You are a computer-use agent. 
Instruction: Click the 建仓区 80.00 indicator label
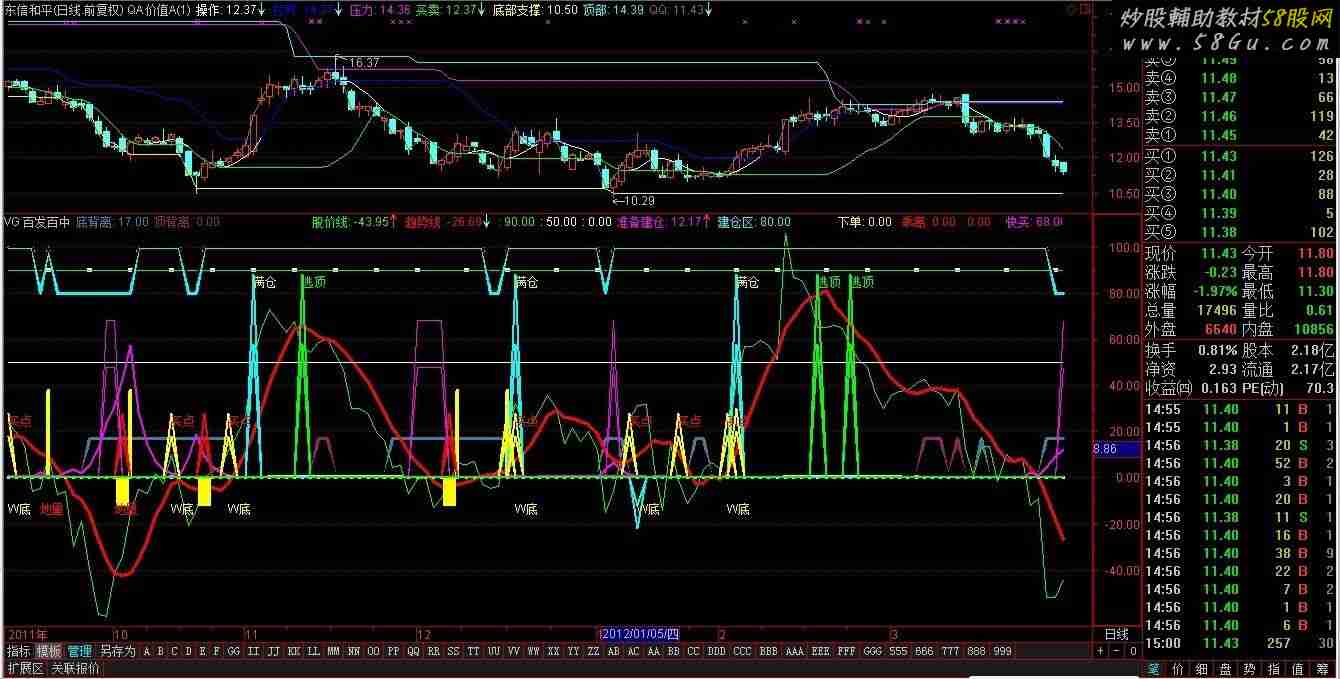pos(754,222)
